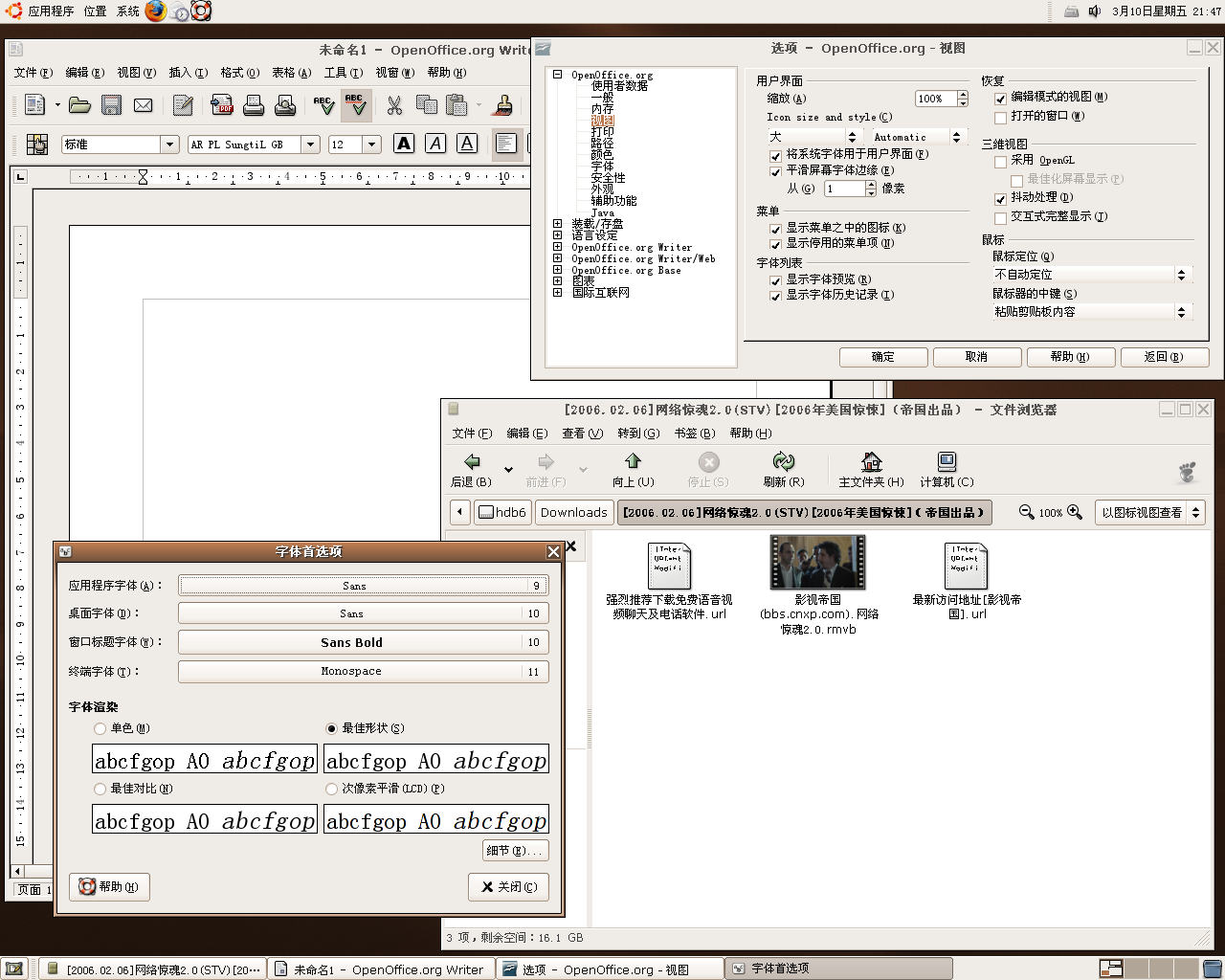Open icon style Automatic dropdown
This screenshot has height=980, width=1225.
point(919,137)
